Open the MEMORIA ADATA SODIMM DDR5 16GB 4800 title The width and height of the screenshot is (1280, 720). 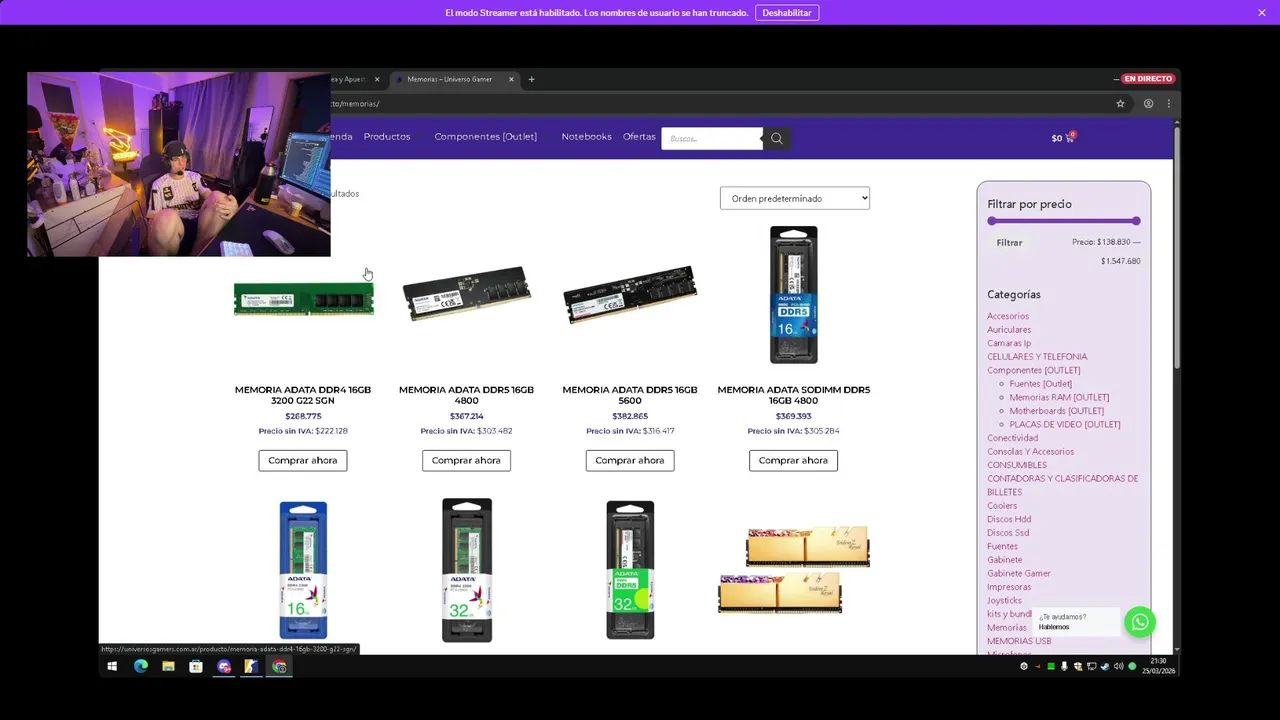click(x=793, y=395)
